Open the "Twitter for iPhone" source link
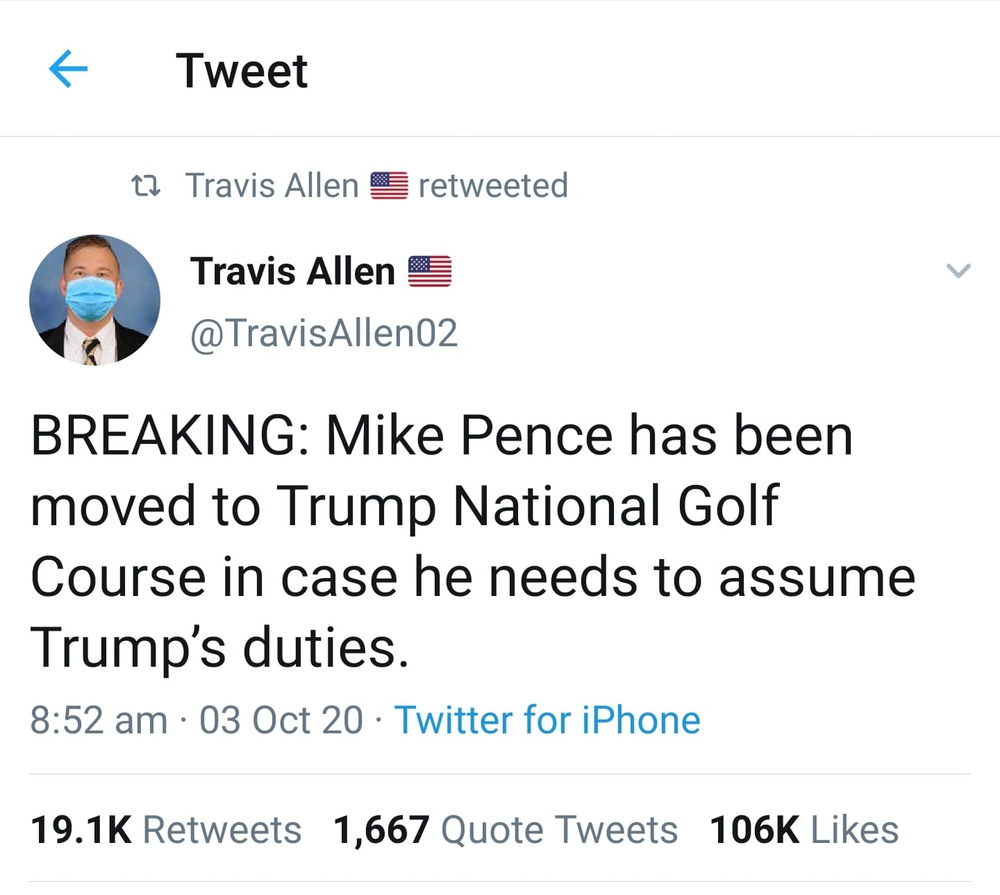 click(547, 720)
